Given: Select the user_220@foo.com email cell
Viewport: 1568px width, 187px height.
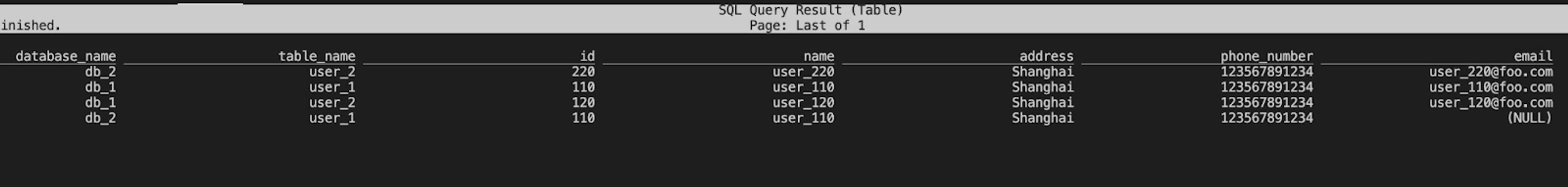Looking at the screenshot, I should [1491, 72].
